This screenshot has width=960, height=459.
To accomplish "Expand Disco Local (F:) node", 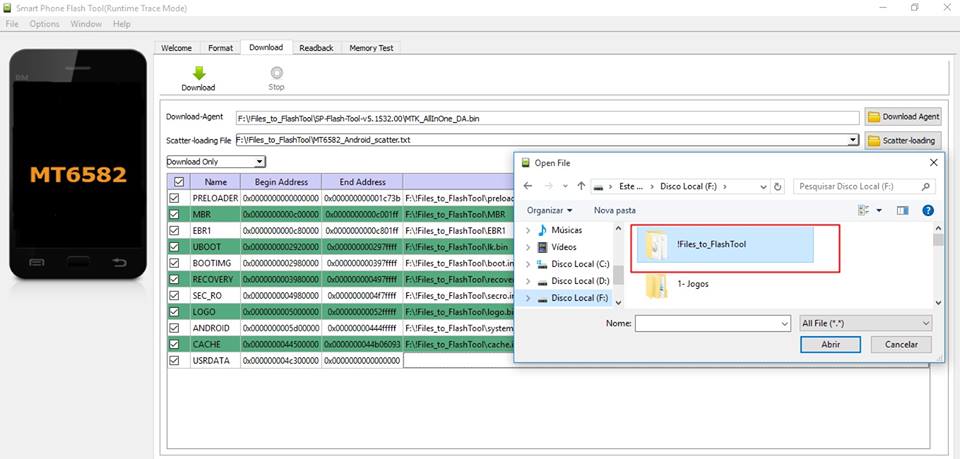I will 528,298.
